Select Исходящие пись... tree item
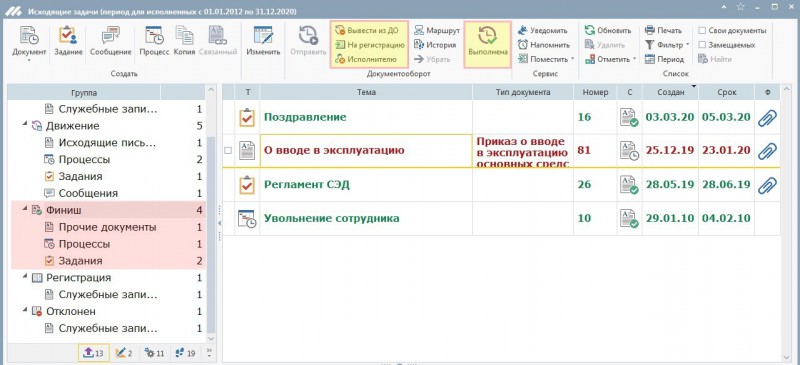 pyautogui.click(x=107, y=142)
